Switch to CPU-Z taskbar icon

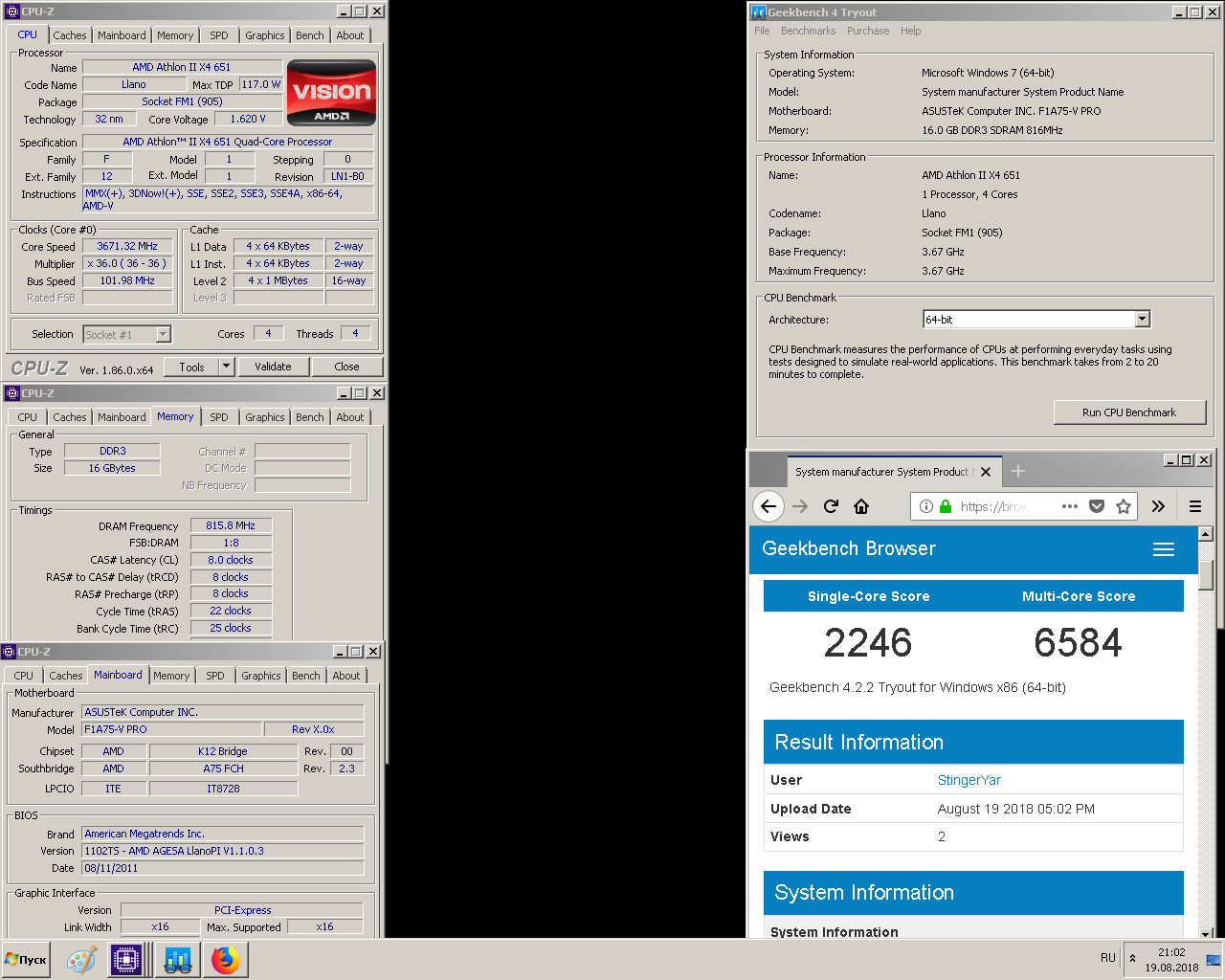[x=126, y=960]
